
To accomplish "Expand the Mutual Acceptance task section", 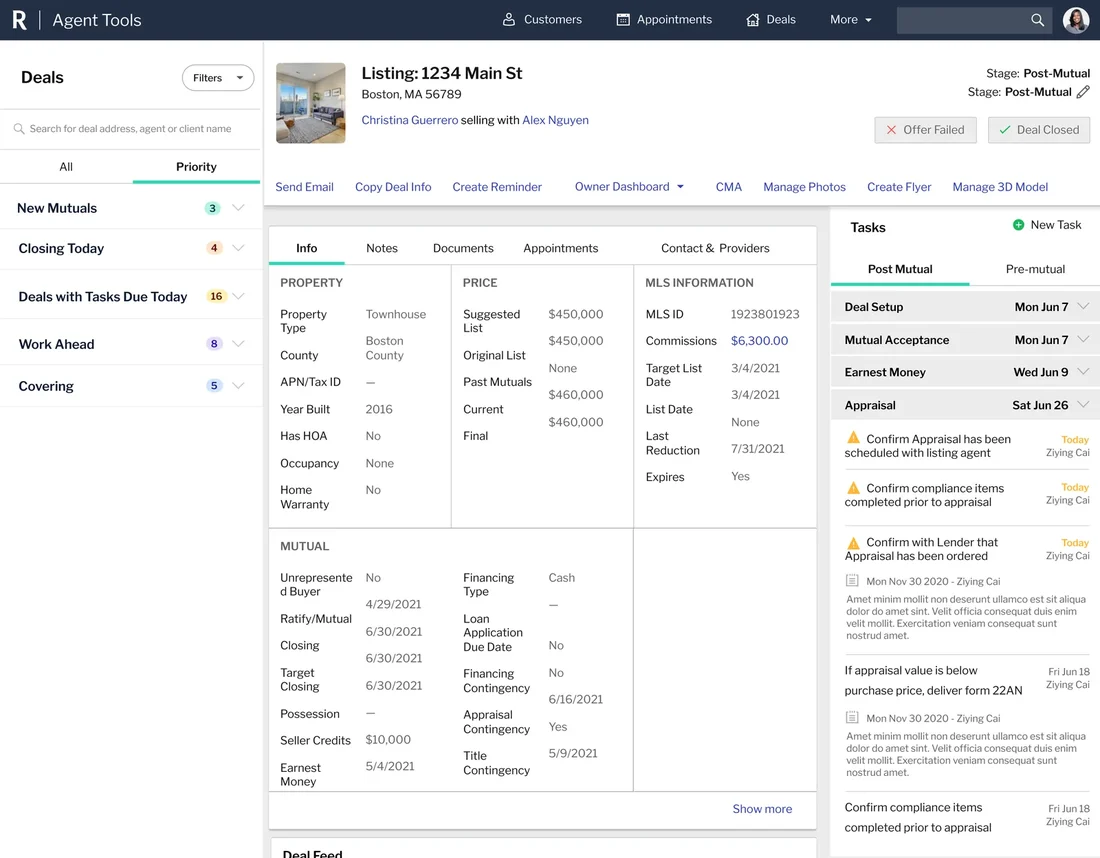I will click(x=1083, y=340).
